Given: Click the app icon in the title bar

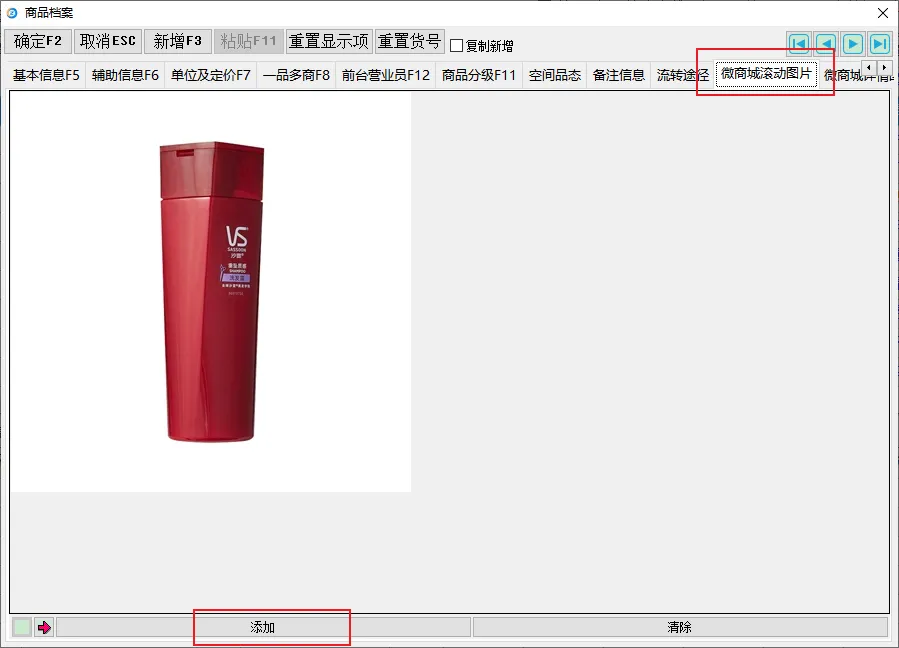Looking at the screenshot, I should click(12, 13).
